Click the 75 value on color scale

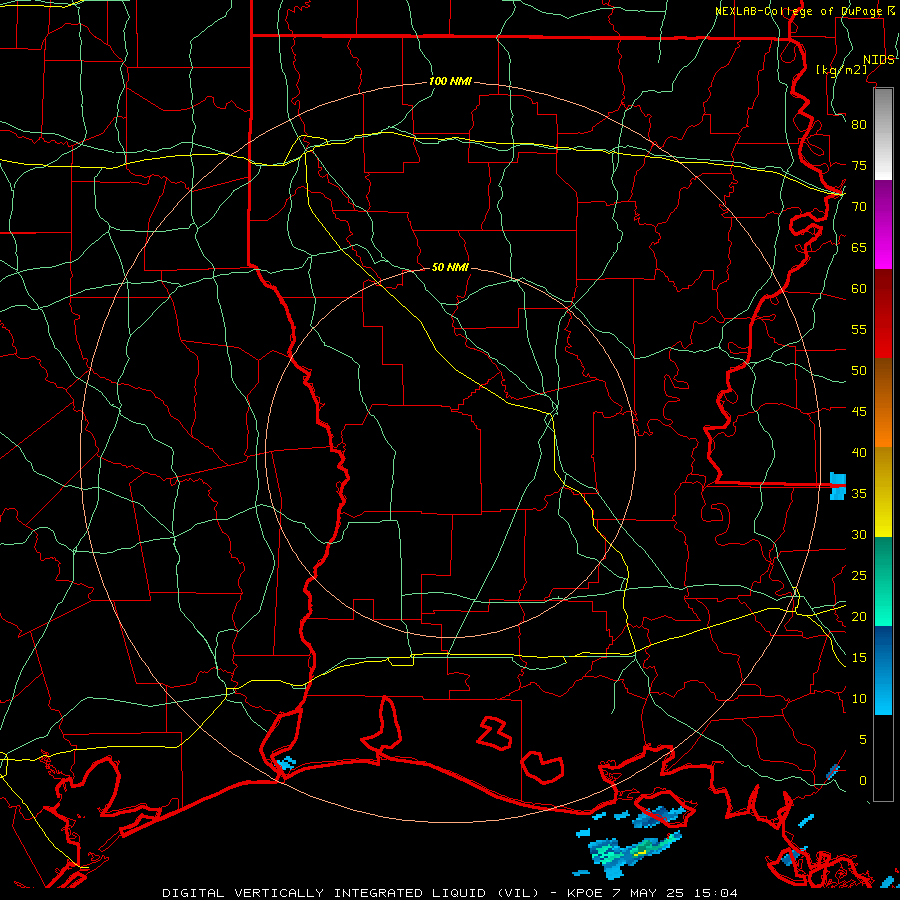click(x=859, y=165)
